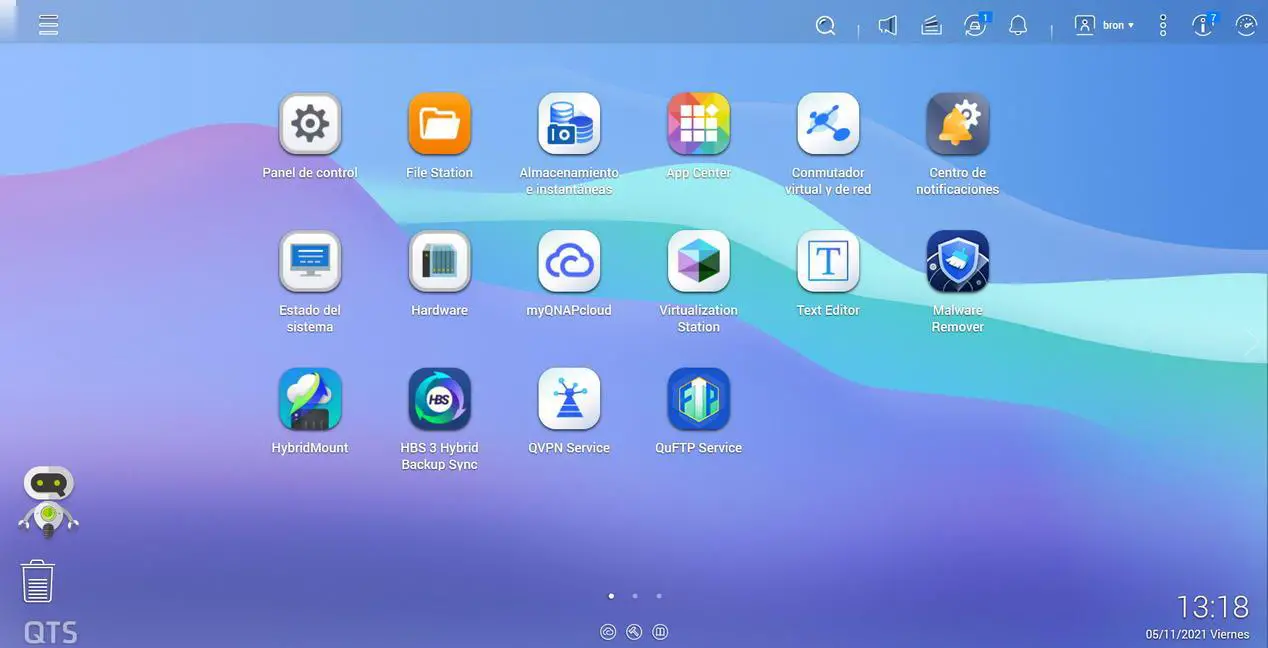Switch to the second desktop page dot

coord(635,595)
